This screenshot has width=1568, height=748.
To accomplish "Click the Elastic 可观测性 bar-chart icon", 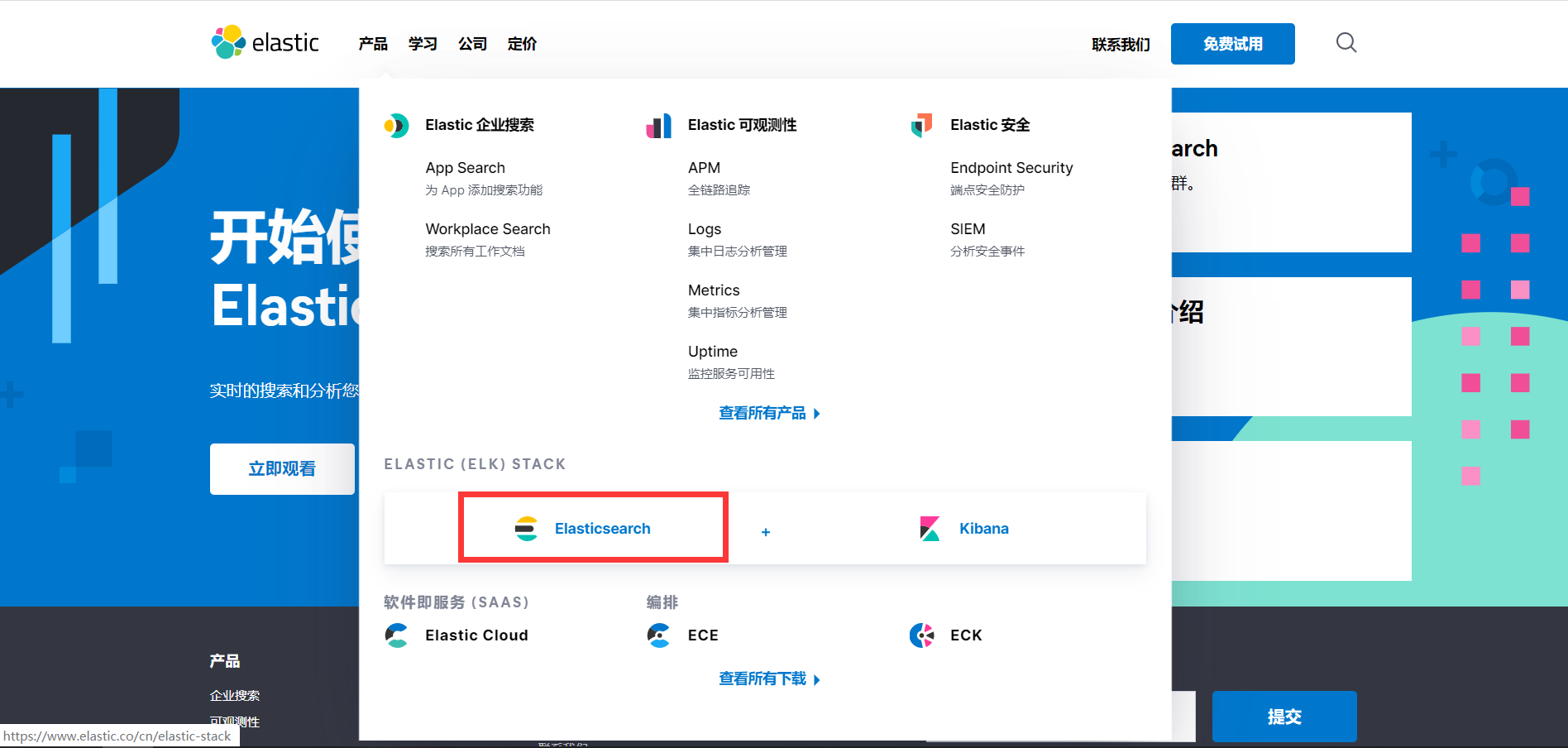I will [659, 126].
